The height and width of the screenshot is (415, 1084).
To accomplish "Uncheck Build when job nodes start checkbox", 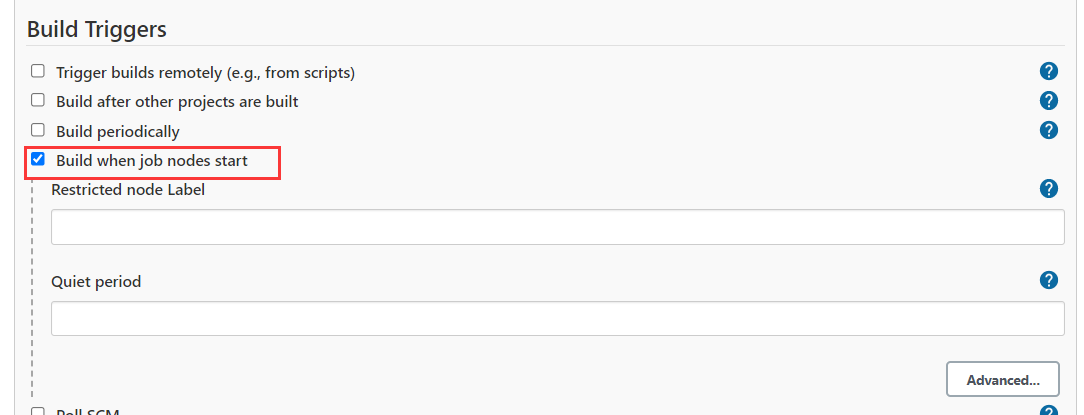I will tap(38, 159).
